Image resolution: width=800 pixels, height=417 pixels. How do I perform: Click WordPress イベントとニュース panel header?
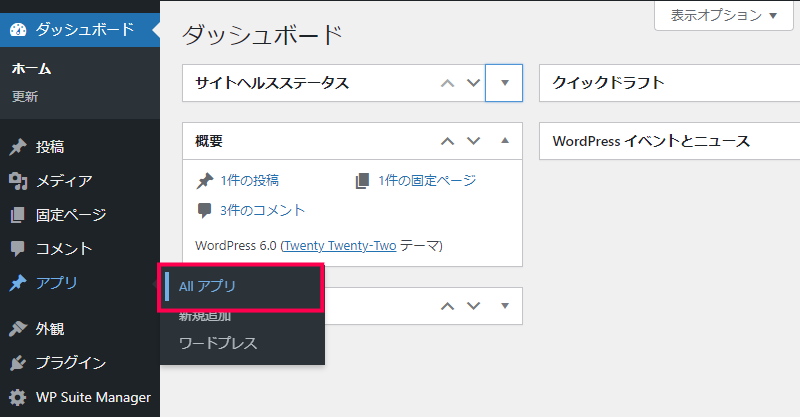point(670,141)
